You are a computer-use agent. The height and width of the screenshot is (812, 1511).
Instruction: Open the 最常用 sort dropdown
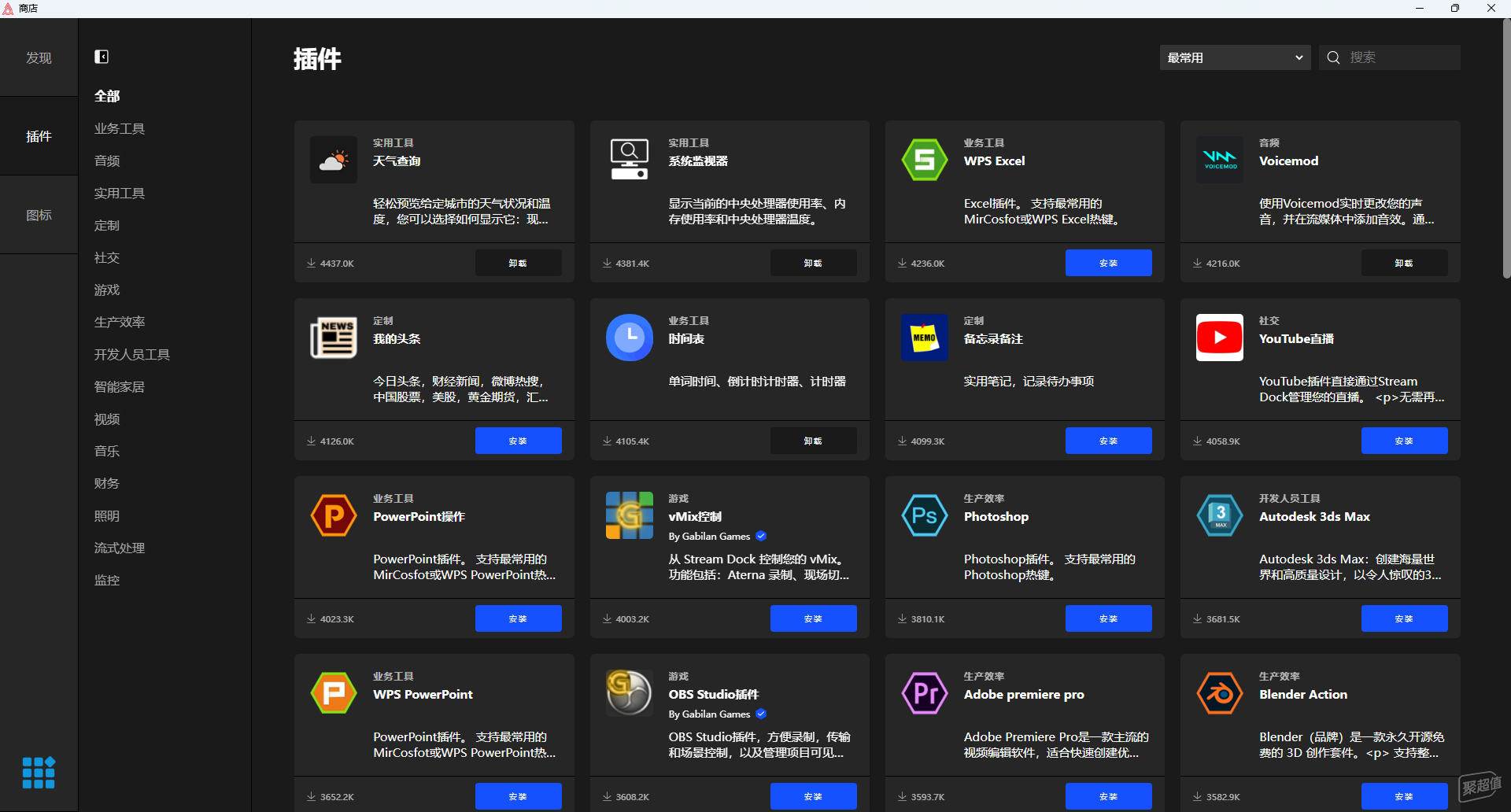[1235, 57]
